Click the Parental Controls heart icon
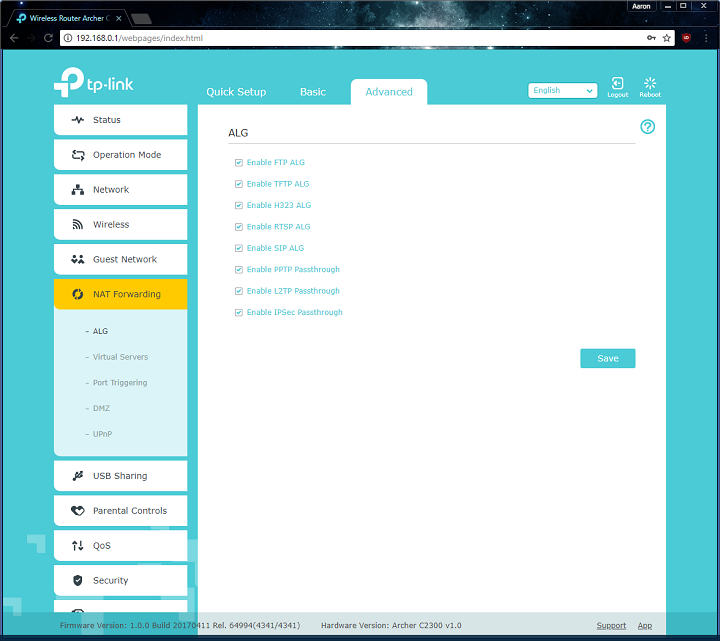720x641 pixels. (x=78, y=511)
